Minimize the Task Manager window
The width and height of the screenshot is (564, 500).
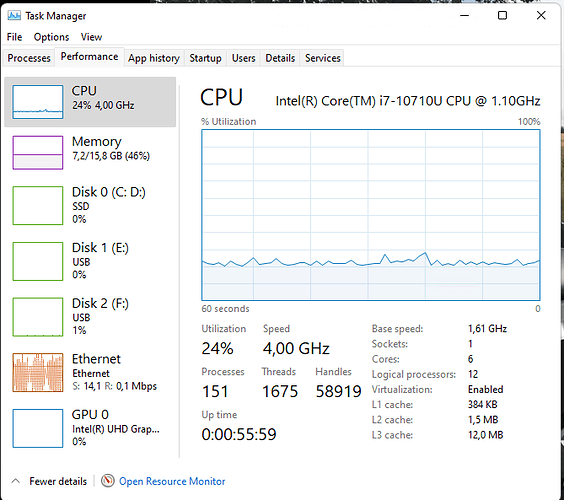[x=465, y=15]
